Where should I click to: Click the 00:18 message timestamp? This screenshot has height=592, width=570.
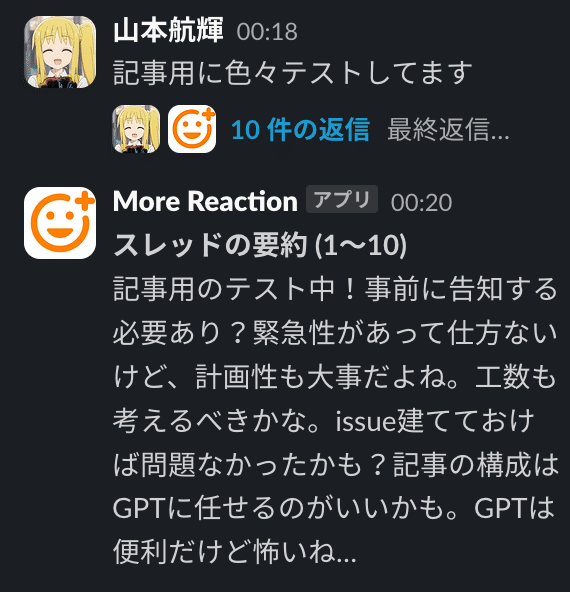pos(267,32)
